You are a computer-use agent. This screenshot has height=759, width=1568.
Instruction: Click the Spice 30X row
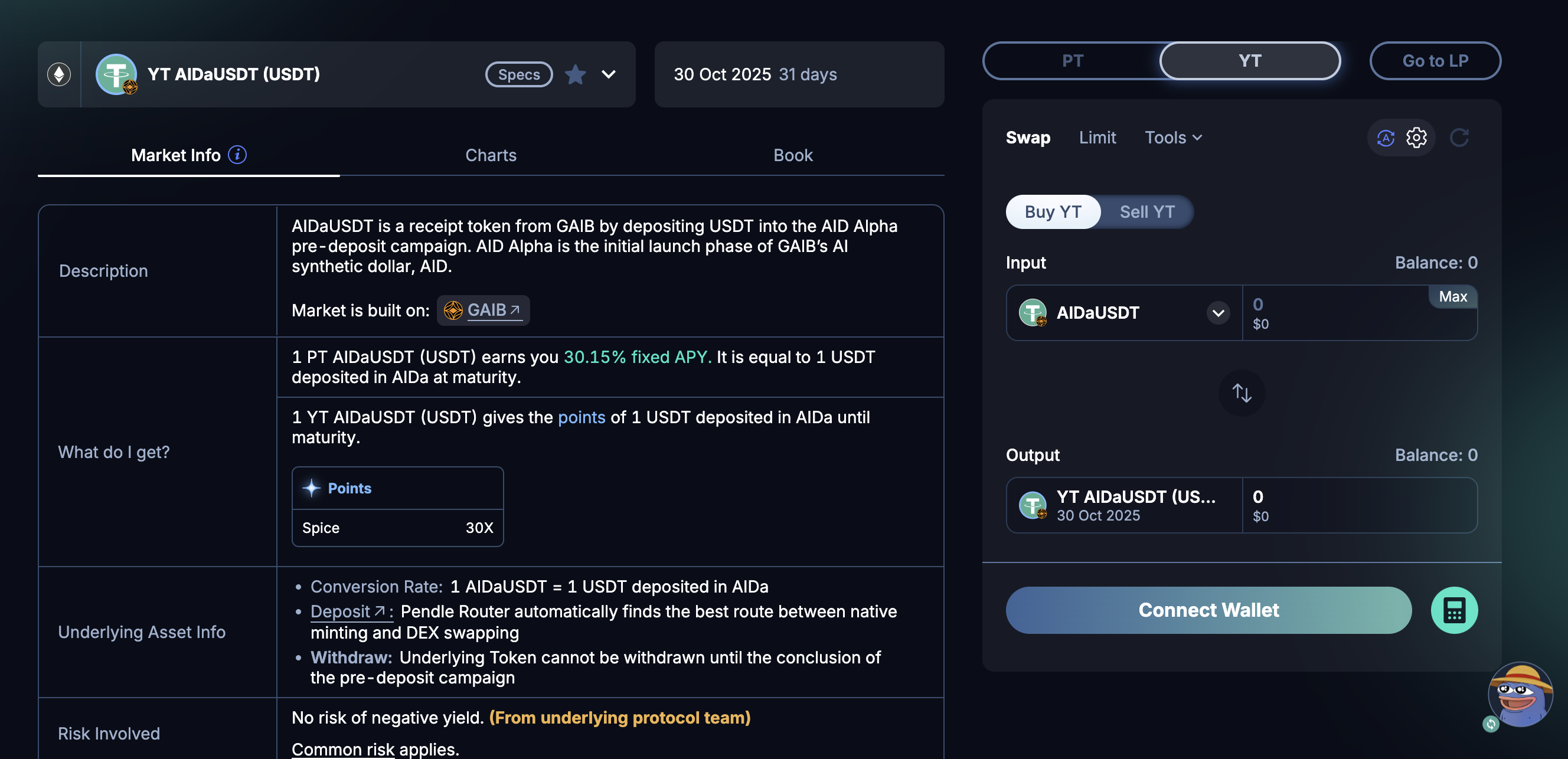tap(397, 528)
